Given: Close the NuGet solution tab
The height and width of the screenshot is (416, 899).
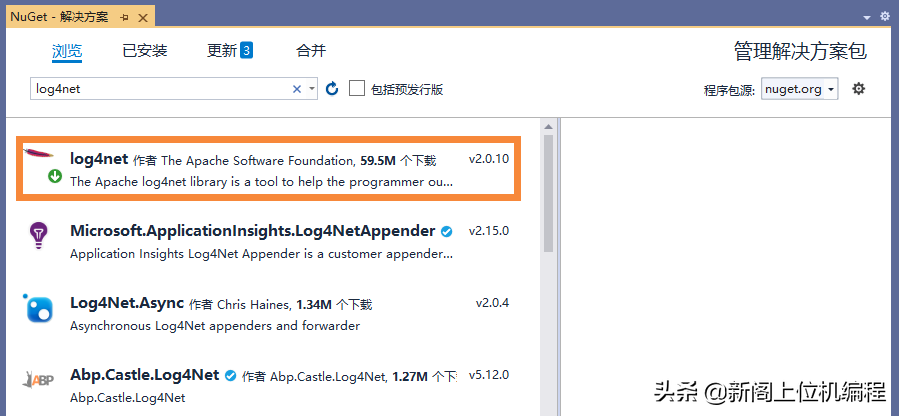Looking at the screenshot, I should (x=143, y=18).
